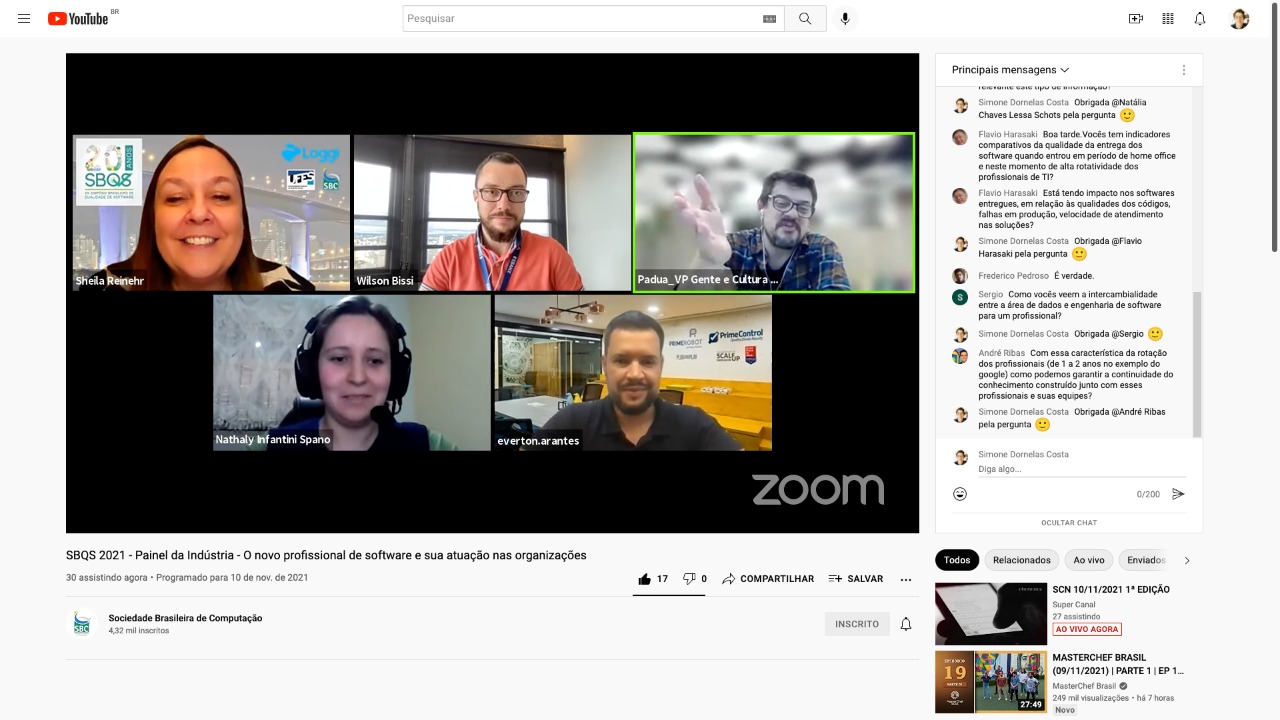This screenshot has width=1280, height=720.
Task: Send the chat message arrow
Action: pyautogui.click(x=1178, y=494)
